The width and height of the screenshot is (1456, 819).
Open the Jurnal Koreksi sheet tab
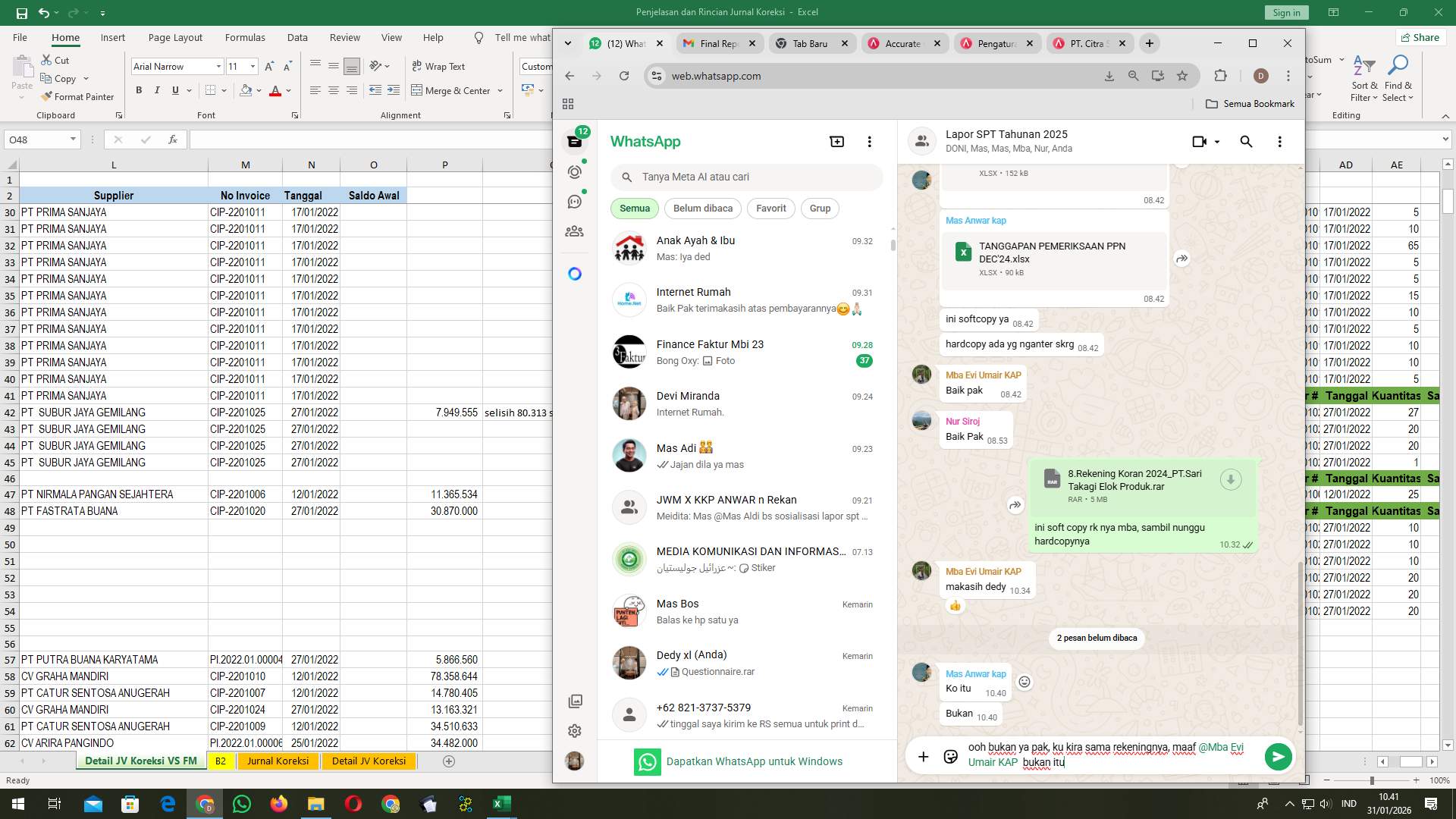pos(278,761)
